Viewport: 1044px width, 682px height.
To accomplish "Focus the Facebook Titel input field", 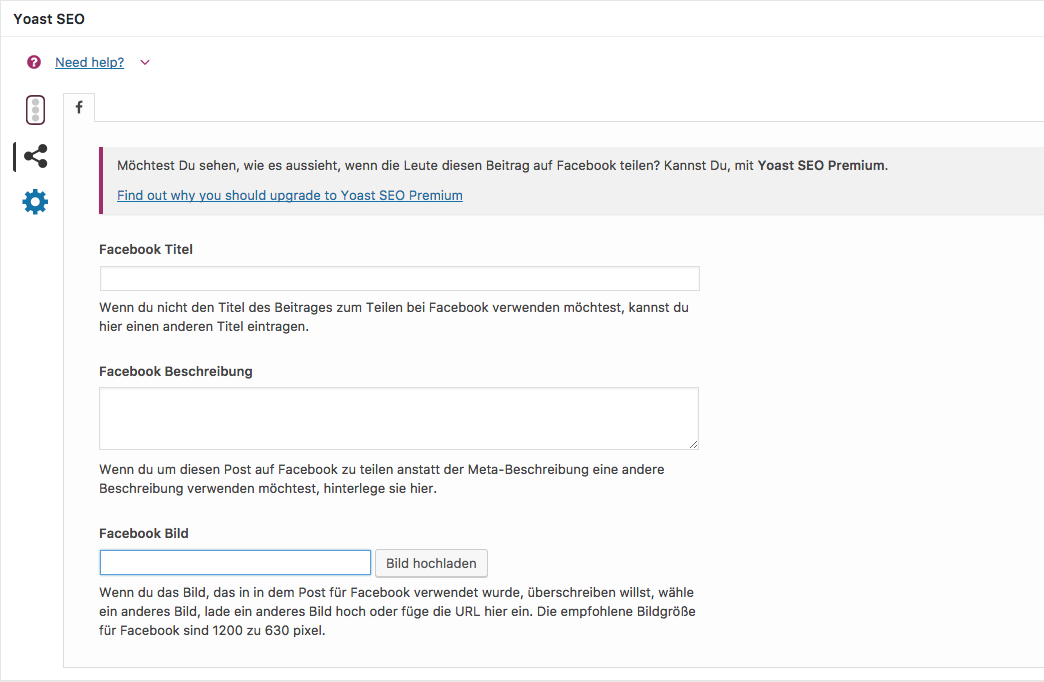I will [x=399, y=278].
